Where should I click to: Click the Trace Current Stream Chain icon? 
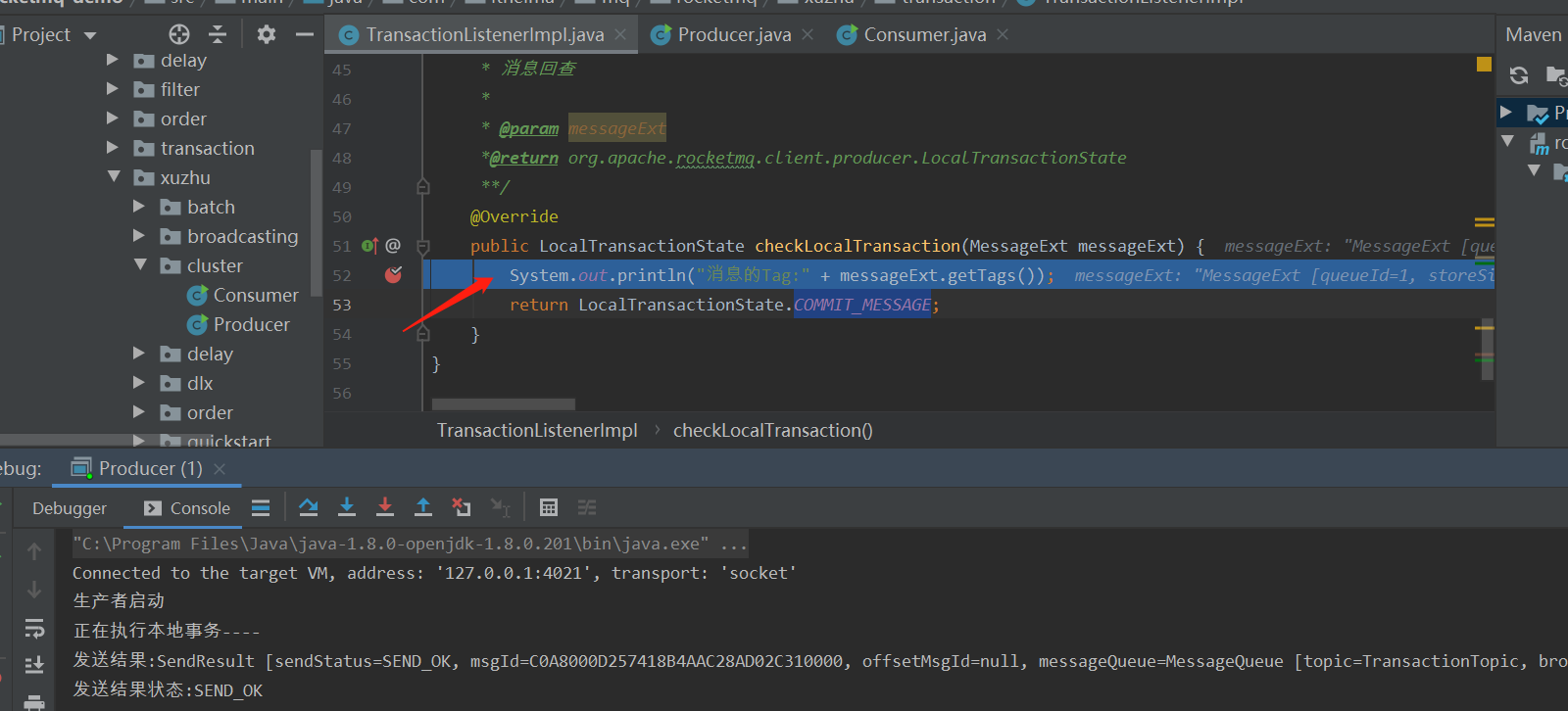(x=587, y=507)
